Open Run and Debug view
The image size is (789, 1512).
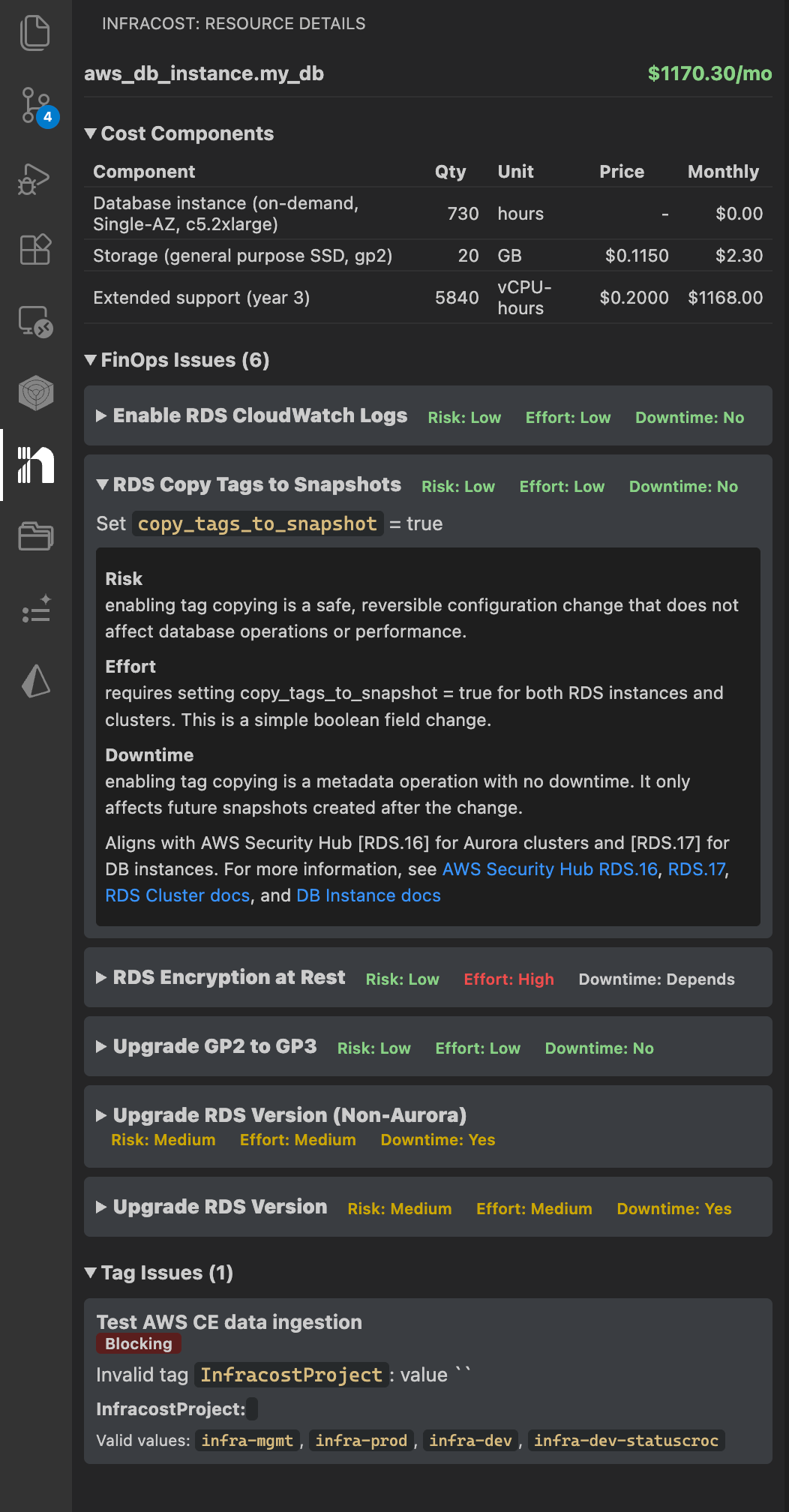coord(35,178)
